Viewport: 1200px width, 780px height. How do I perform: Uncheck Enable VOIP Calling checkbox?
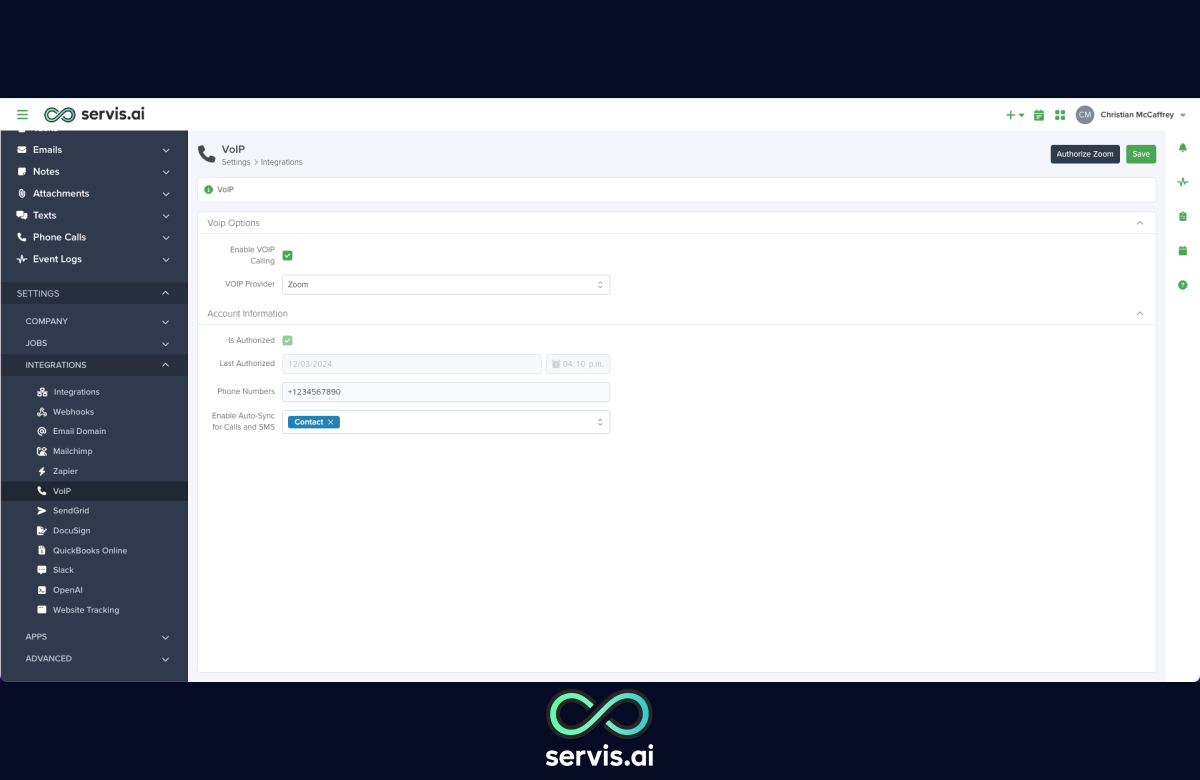(x=288, y=255)
